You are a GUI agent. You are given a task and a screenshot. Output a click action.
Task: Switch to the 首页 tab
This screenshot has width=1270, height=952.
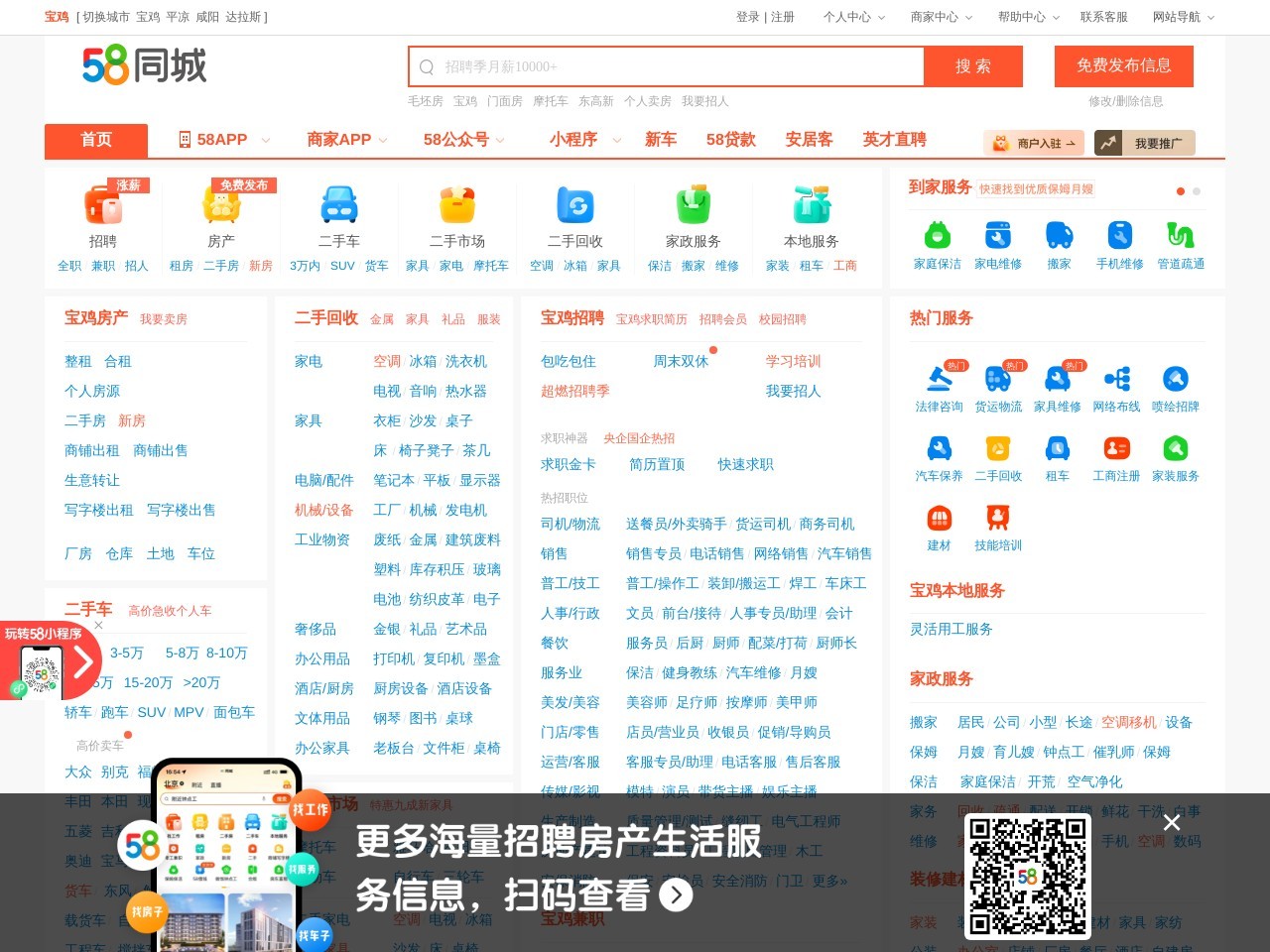[x=95, y=140]
